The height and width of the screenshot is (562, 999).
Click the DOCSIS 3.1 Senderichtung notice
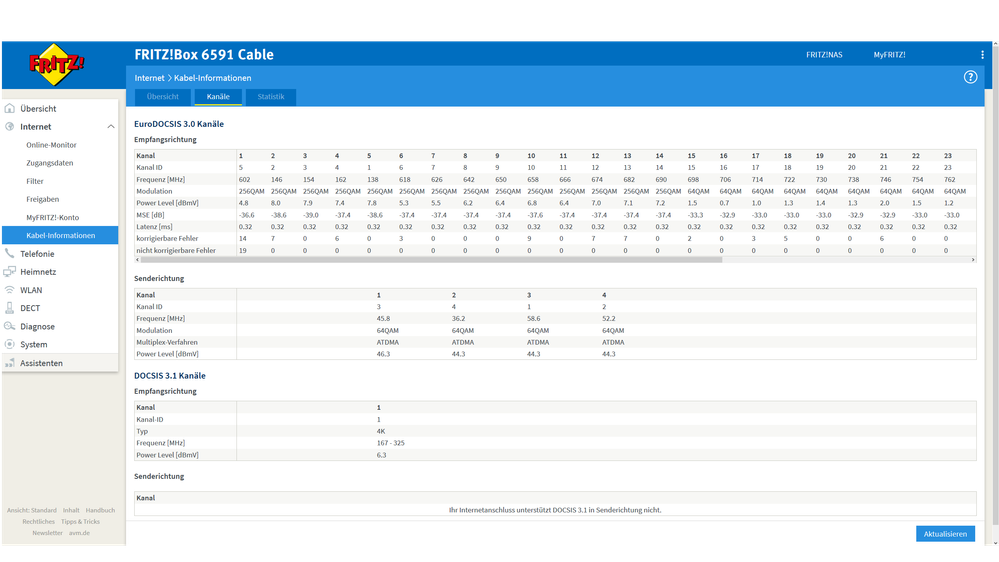[555, 510]
